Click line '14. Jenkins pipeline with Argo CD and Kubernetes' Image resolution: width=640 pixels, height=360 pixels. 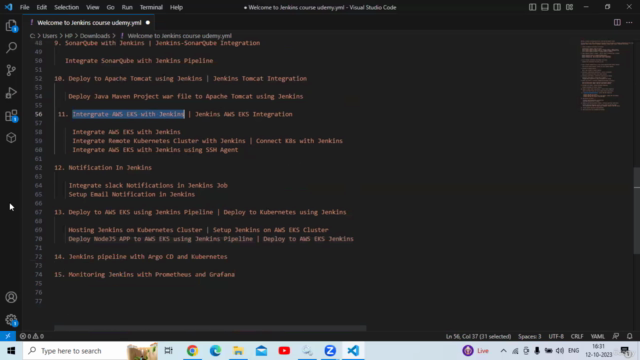(141, 257)
